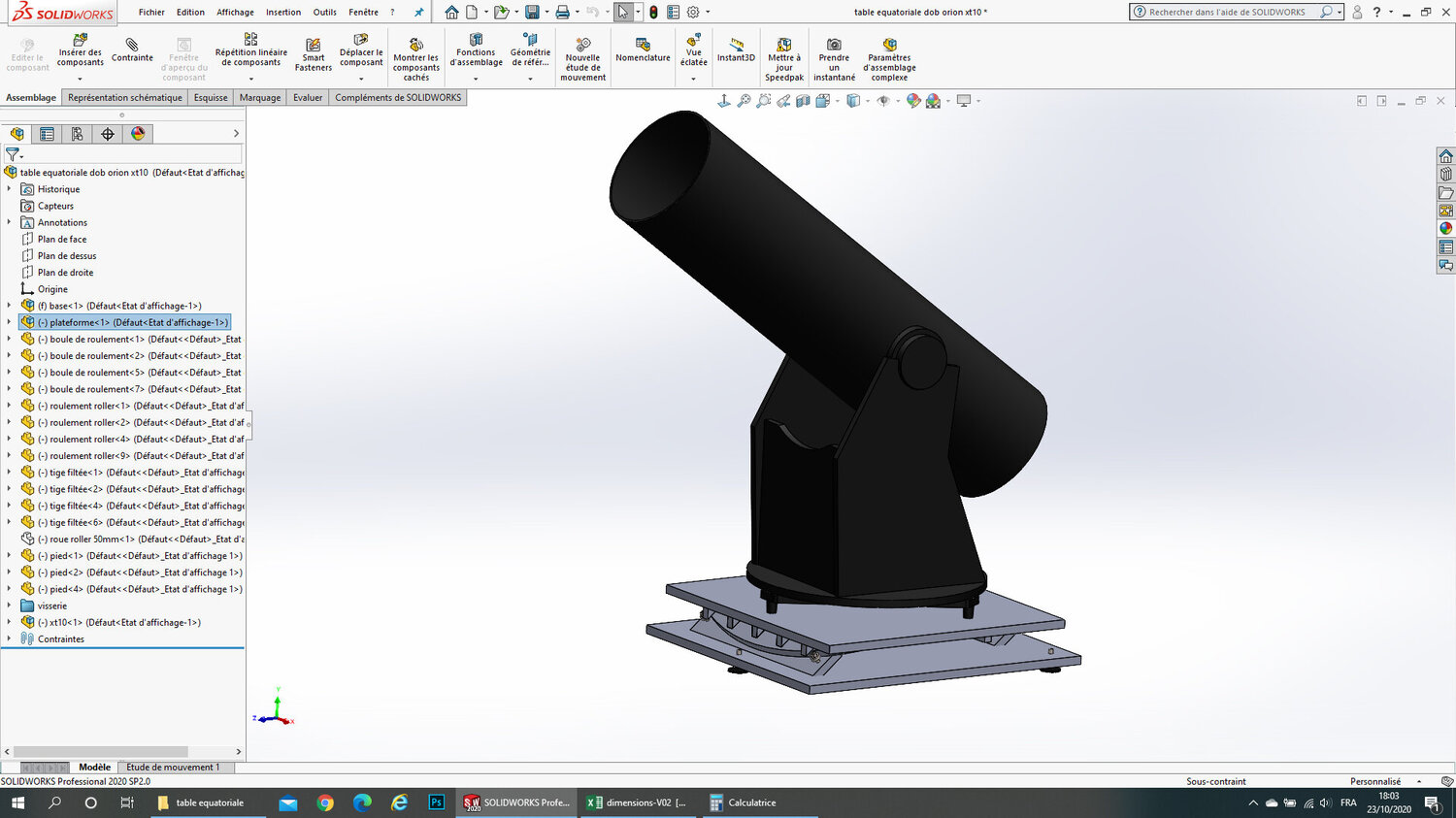Open Photoshop from the taskbar

[x=436, y=802]
